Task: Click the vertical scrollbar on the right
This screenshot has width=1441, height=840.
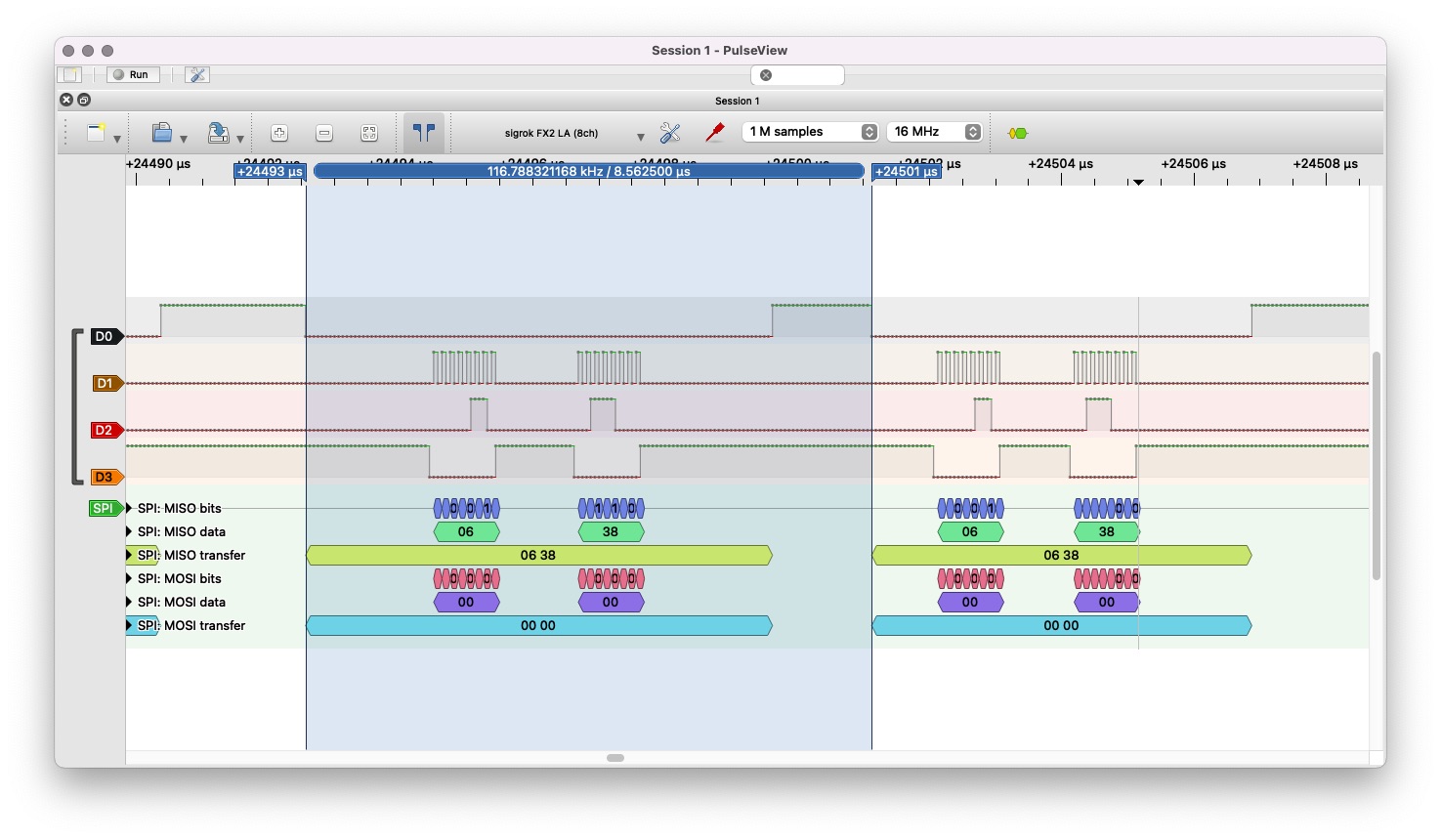Action: (1377, 465)
